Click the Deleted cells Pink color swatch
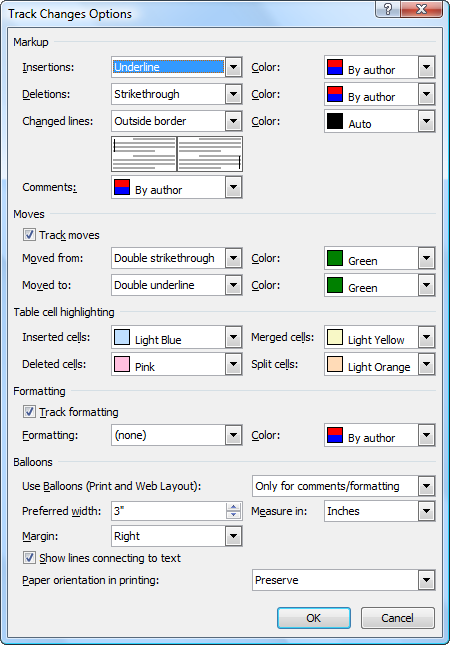 point(122,364)
